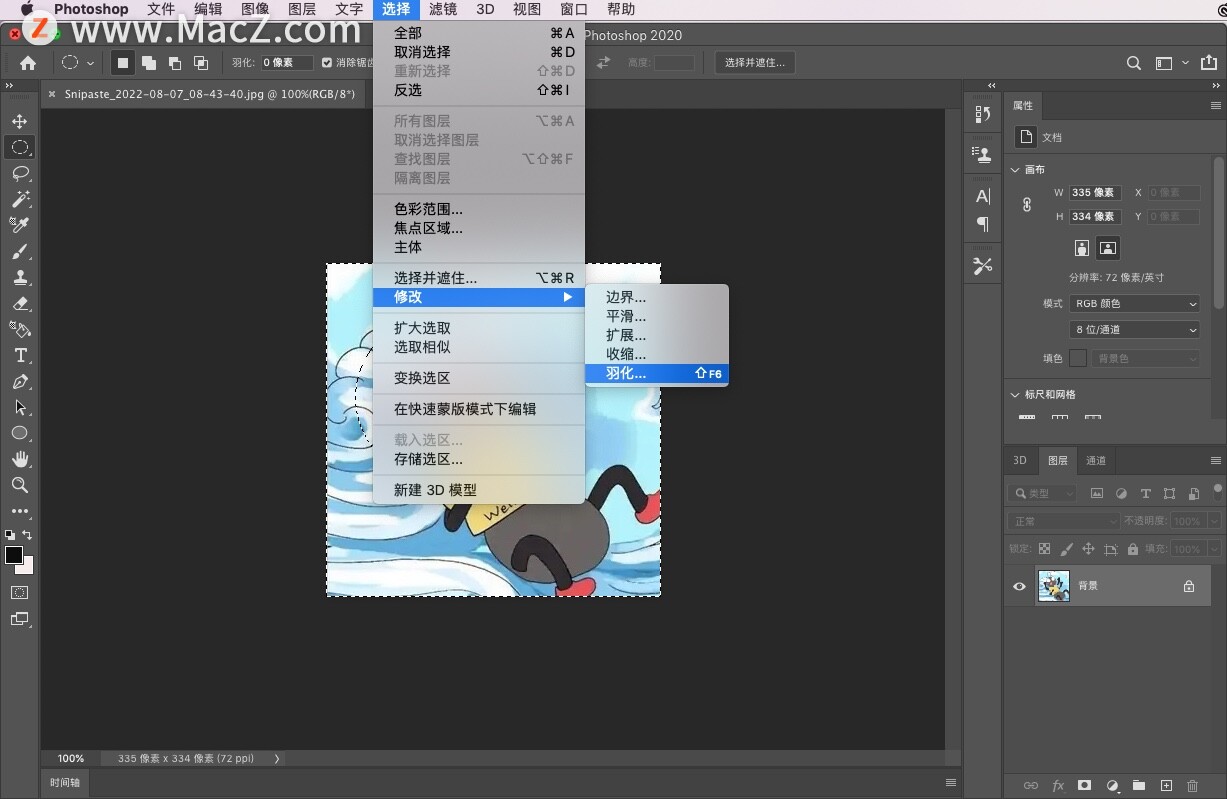Screen dimensions: 1227x799
Task: Select the Elliptical Marquee tool in toolbar
Action: click(20, 147)
